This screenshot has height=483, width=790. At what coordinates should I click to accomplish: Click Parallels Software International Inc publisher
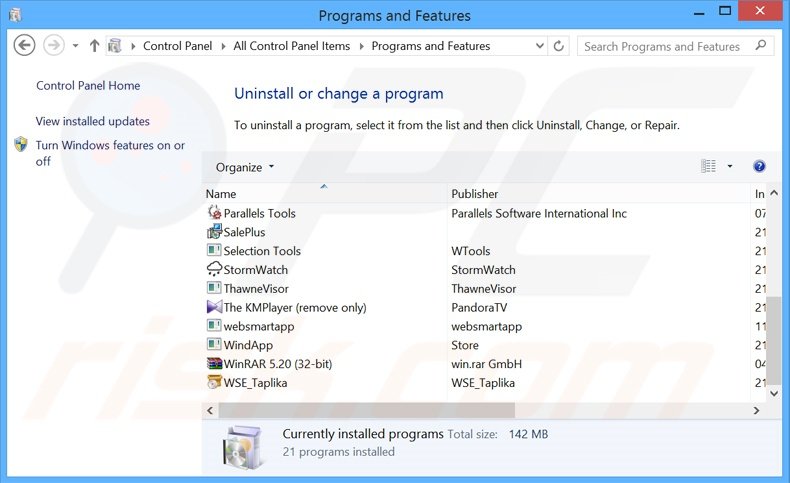pos(539,214)
